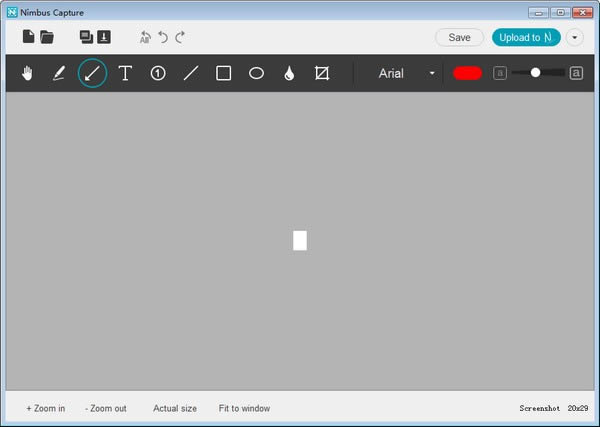Select the straight line tool
Viewport: 600px width, 427px height.
click(191, 73)
